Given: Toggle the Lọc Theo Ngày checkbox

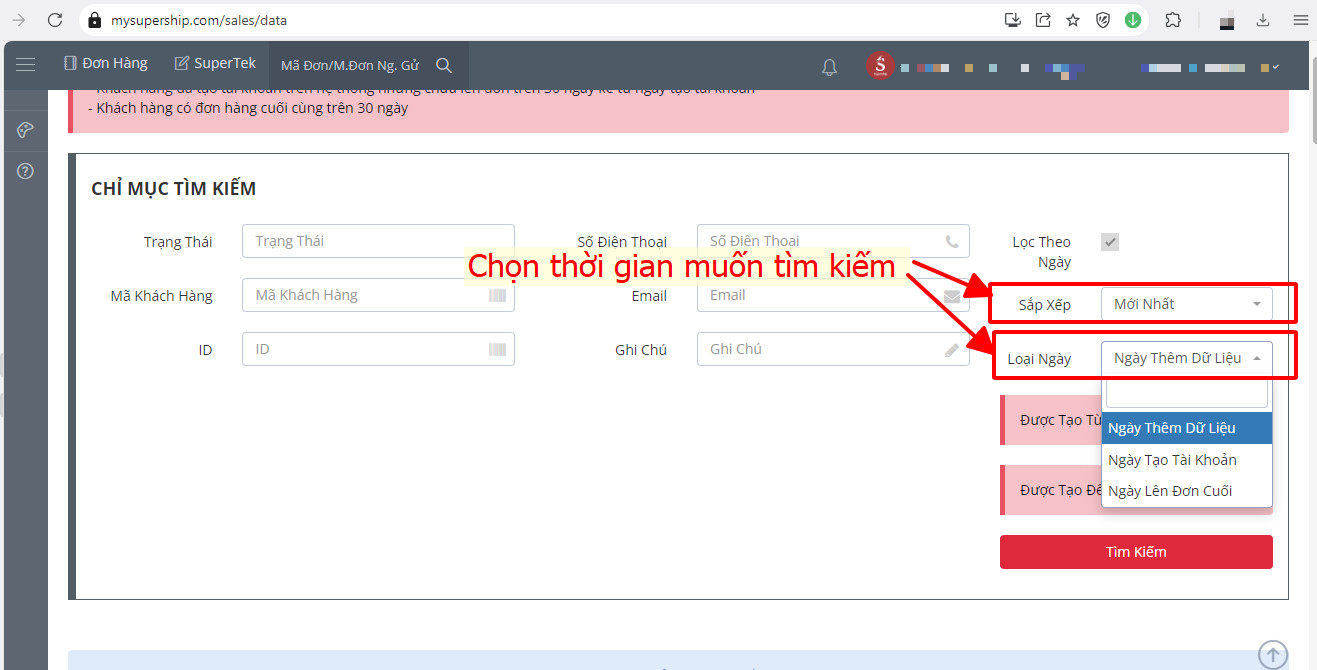Looking at the screenshot, I should (1110, 240).
